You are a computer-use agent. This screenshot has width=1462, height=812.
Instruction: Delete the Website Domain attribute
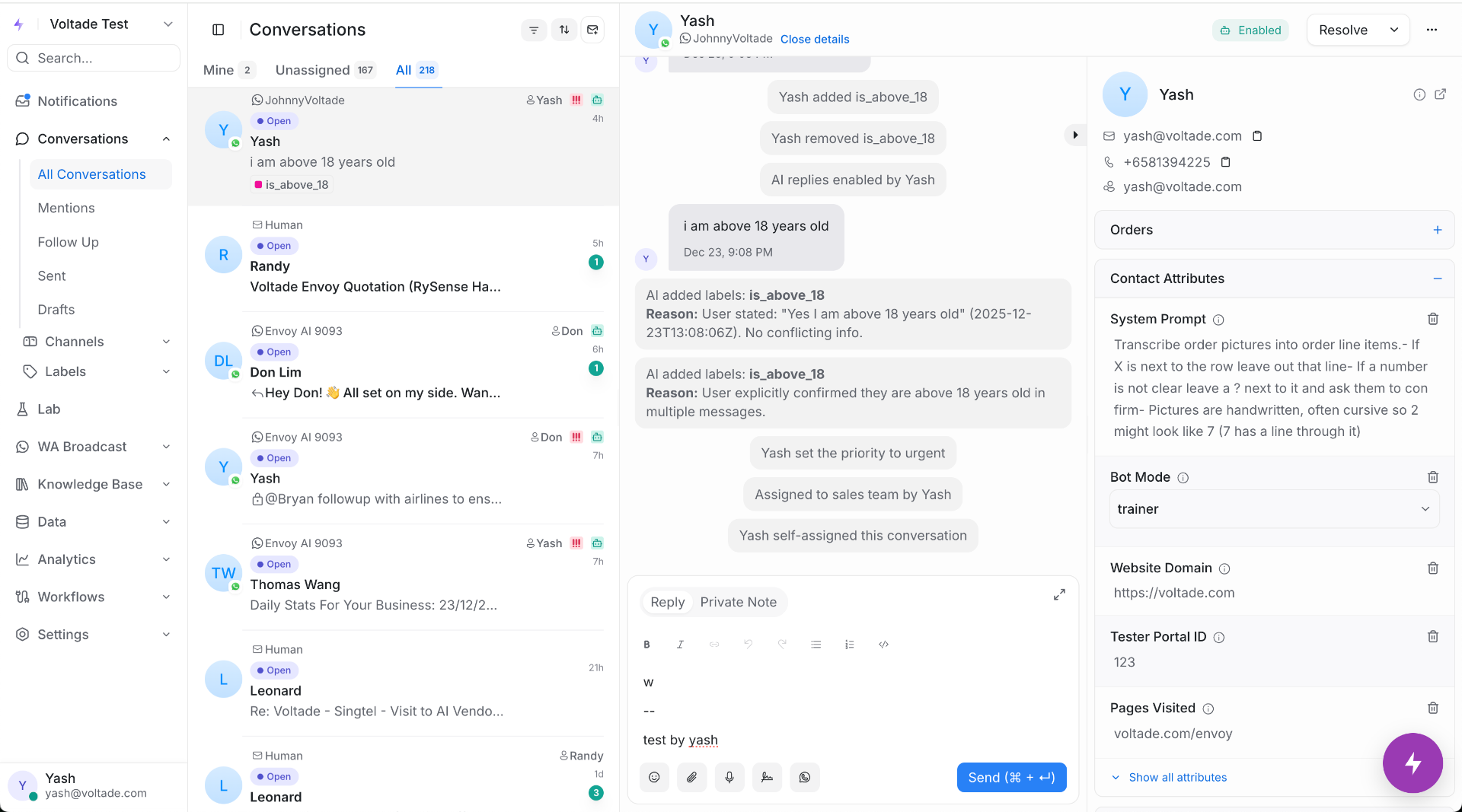(1433, 568)
